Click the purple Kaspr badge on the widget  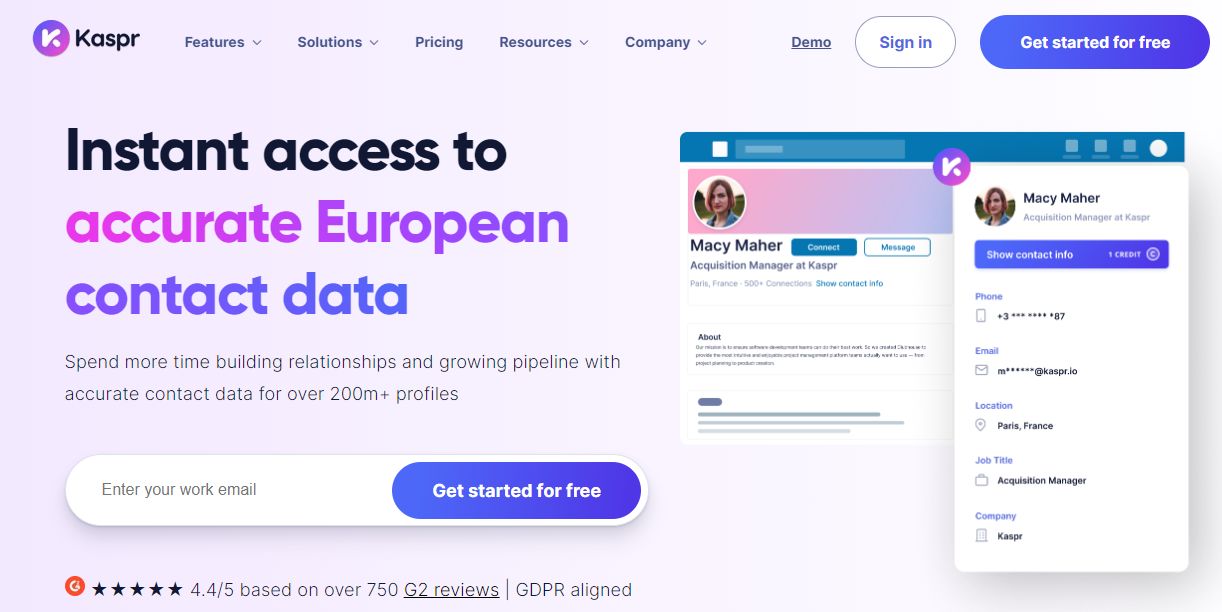point(951,166)
